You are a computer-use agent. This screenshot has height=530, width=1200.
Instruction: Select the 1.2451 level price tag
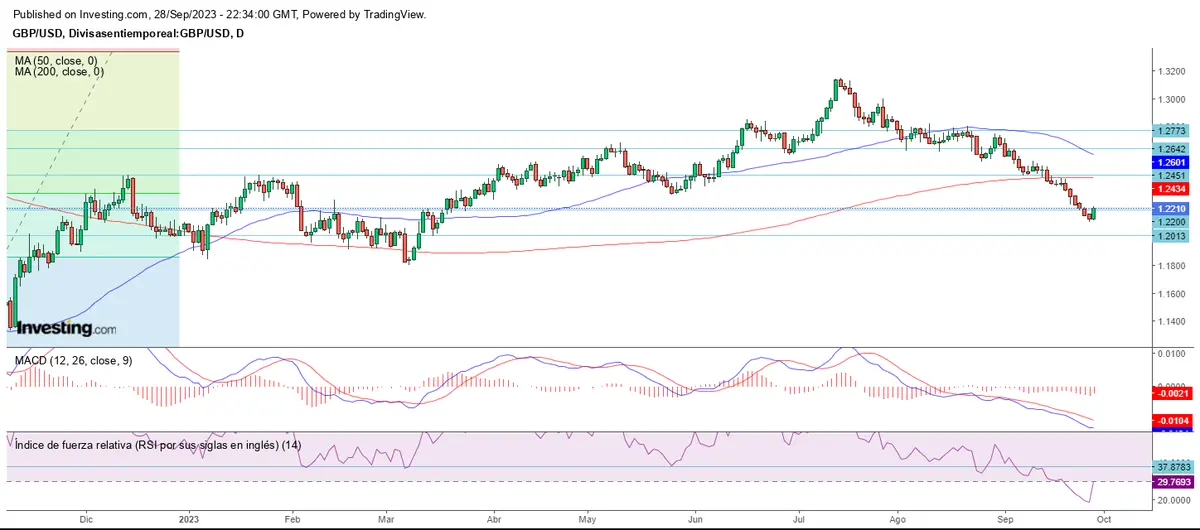1170,176
